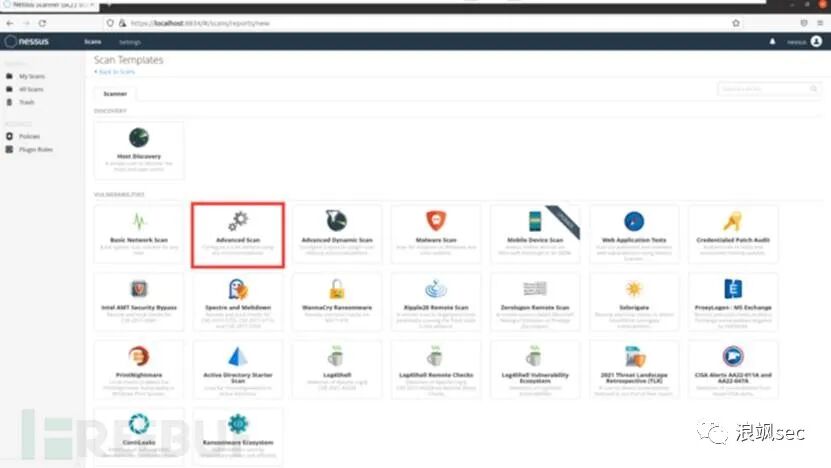Follow the Back to Scans link
Image resolution: width=831 pixels, height=468 pixels.
114,72
